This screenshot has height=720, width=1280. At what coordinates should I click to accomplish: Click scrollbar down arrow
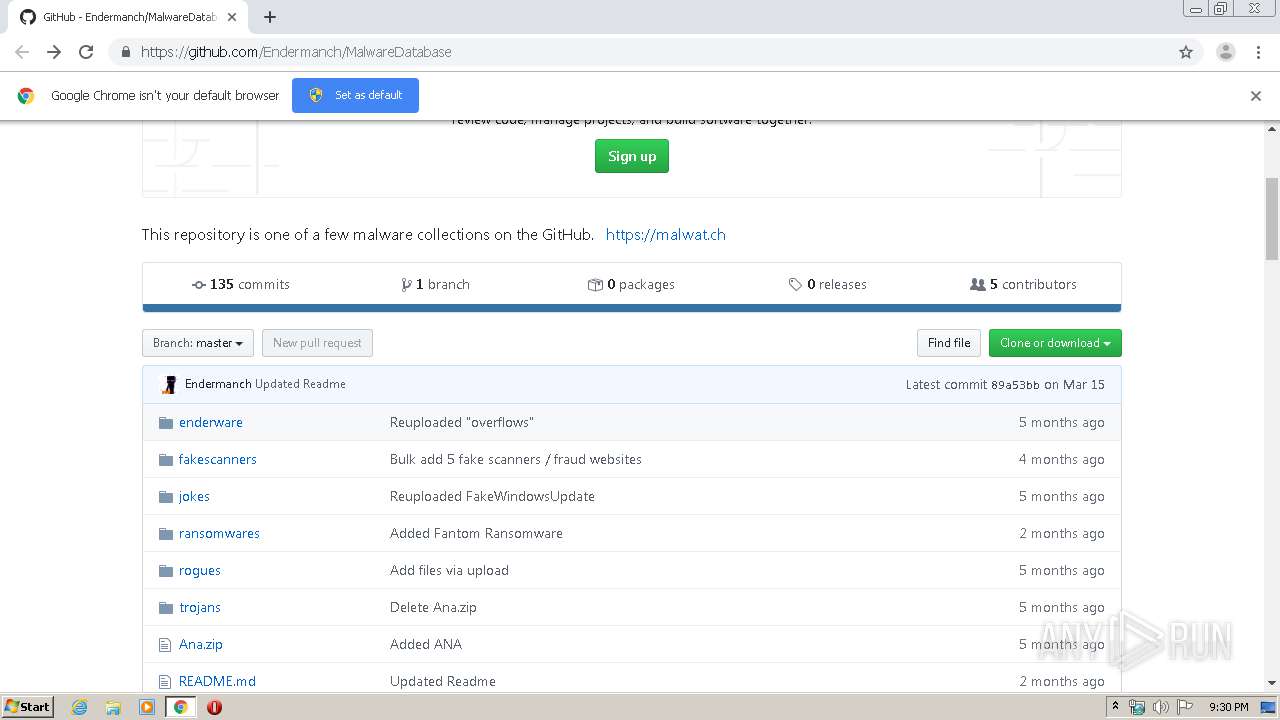pos(1272,683)
